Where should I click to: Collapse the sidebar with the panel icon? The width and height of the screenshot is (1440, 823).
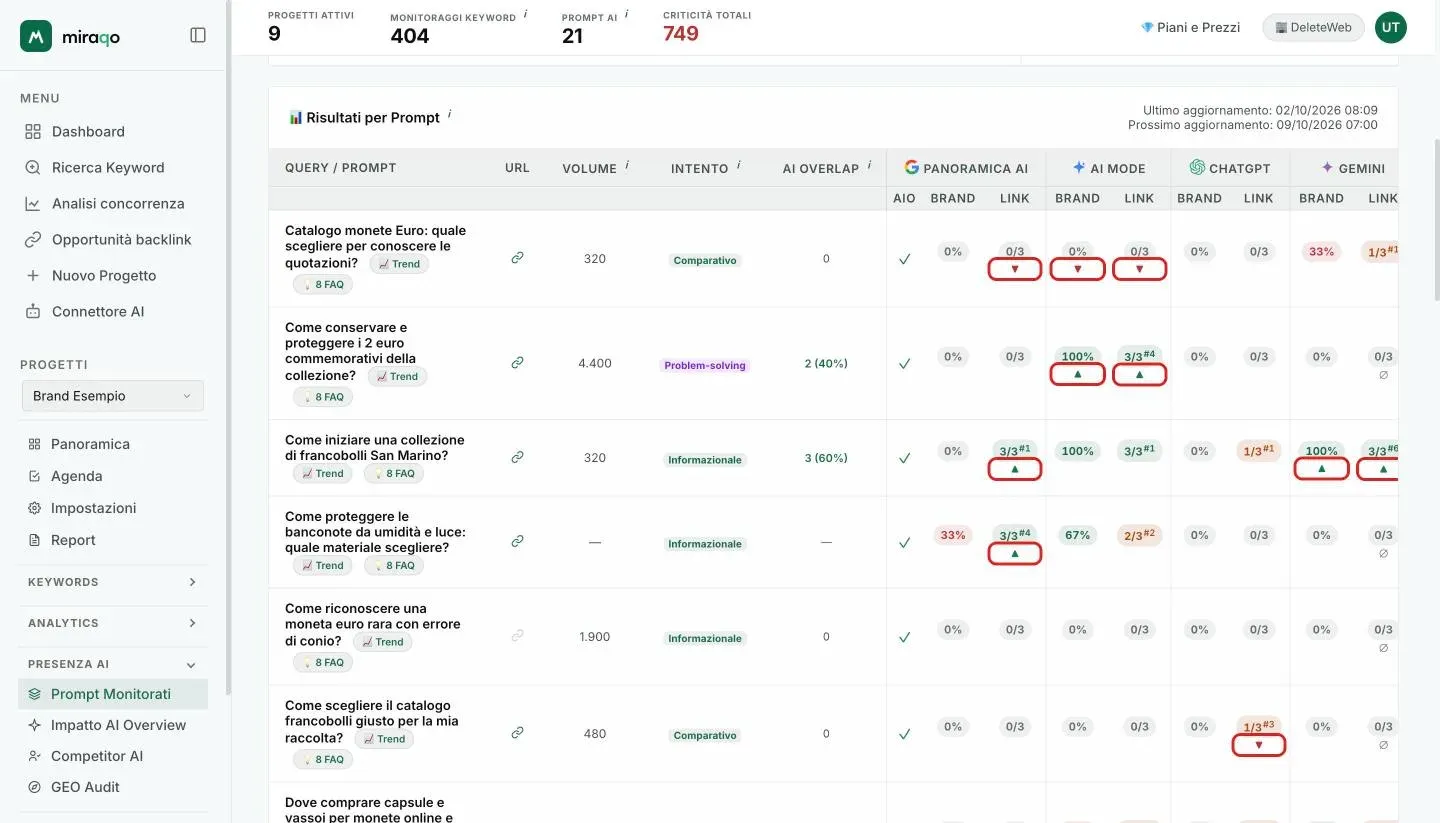pyautogui.click(x=198, y=36)
